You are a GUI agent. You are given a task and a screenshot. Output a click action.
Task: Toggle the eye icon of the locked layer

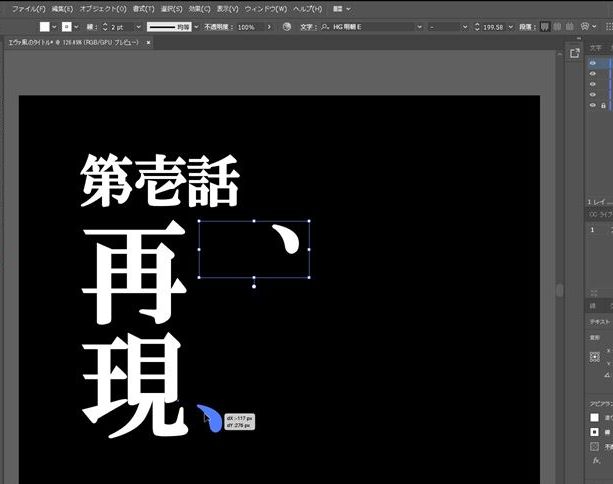pyautogui.click(x=592, y=104)
